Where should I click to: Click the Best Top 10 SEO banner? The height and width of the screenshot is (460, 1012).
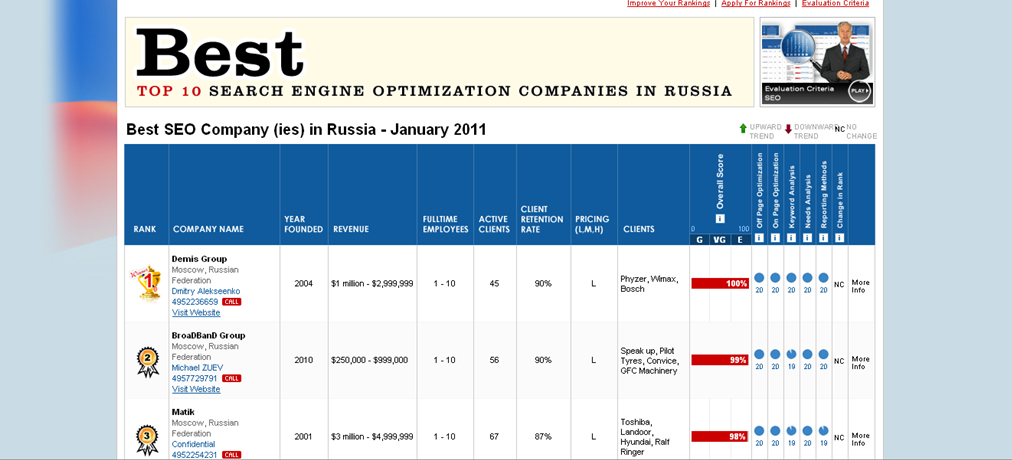pyautogui.click(x=439, y=62)
